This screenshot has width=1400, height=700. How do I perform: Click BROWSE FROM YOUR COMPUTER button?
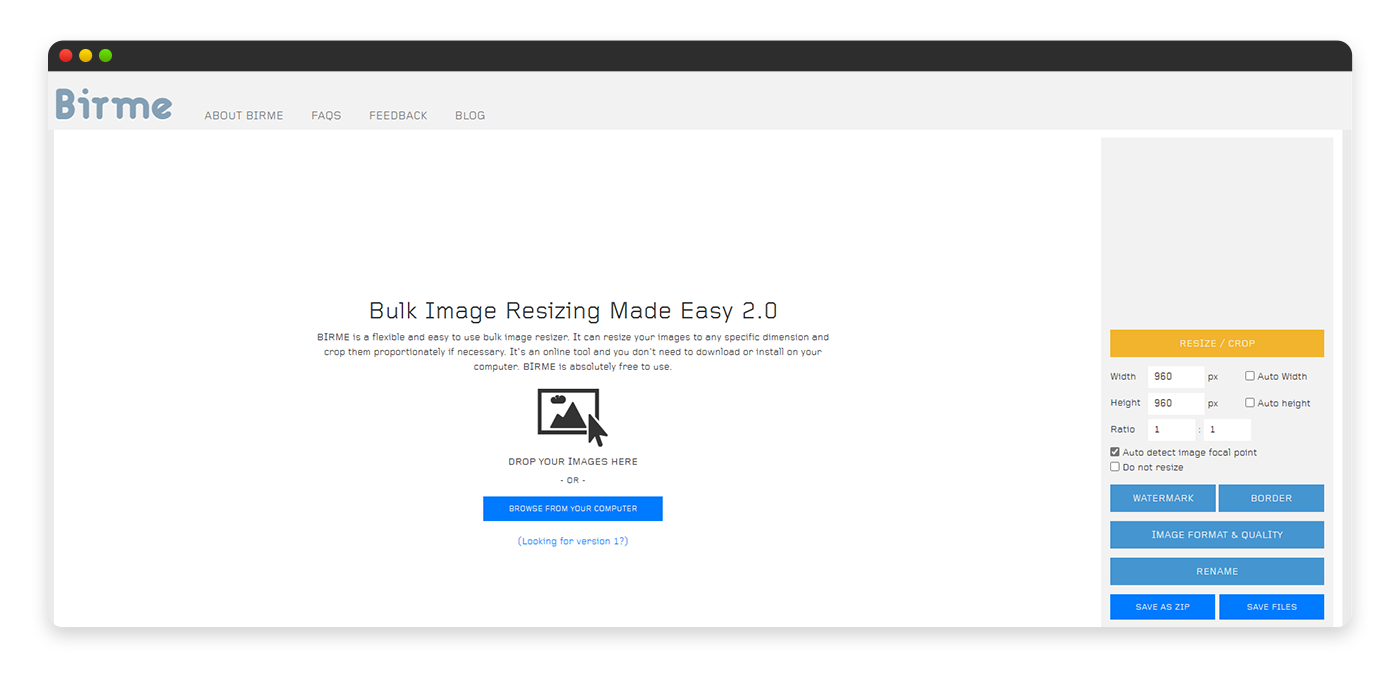click(x=573, y=509)
